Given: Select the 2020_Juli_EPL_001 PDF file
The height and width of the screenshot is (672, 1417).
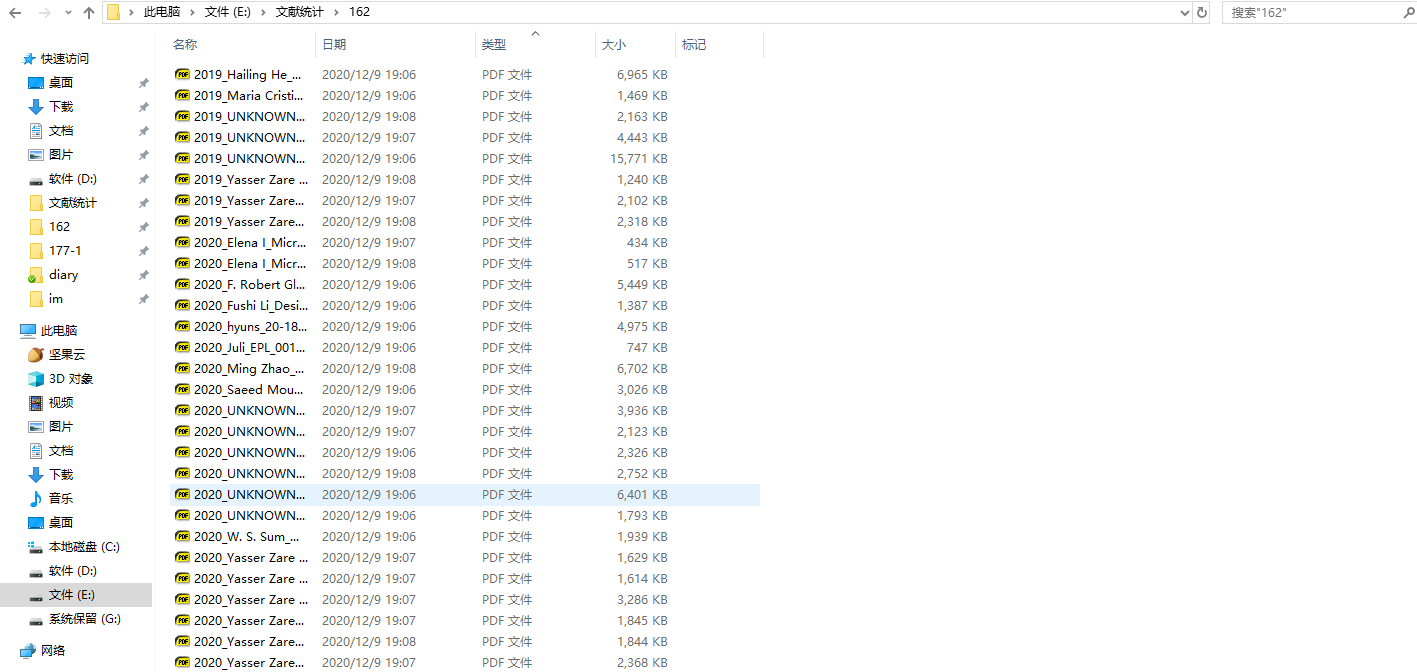Looking at the screenshot, I should pos(249,347).
